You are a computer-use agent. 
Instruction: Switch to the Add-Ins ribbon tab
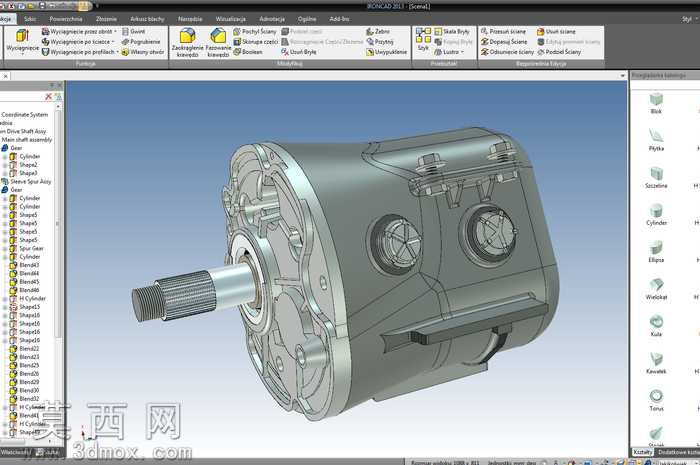coord(339,19)
